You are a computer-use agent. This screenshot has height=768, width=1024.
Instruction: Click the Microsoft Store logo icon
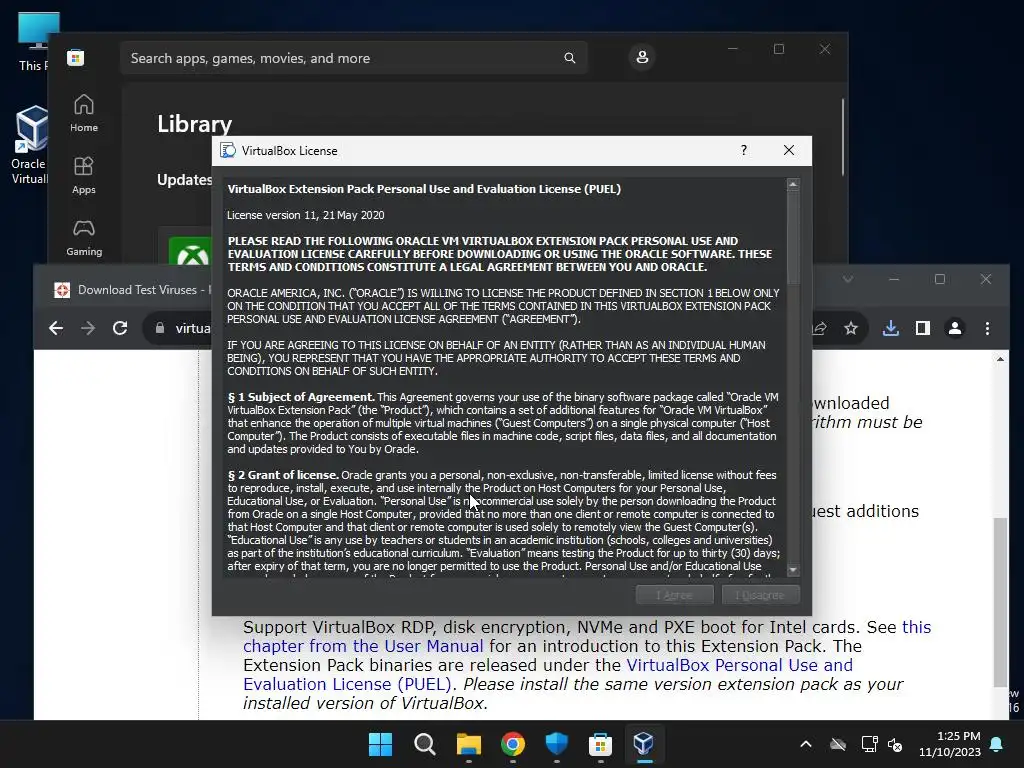click(x=76, y=58)
